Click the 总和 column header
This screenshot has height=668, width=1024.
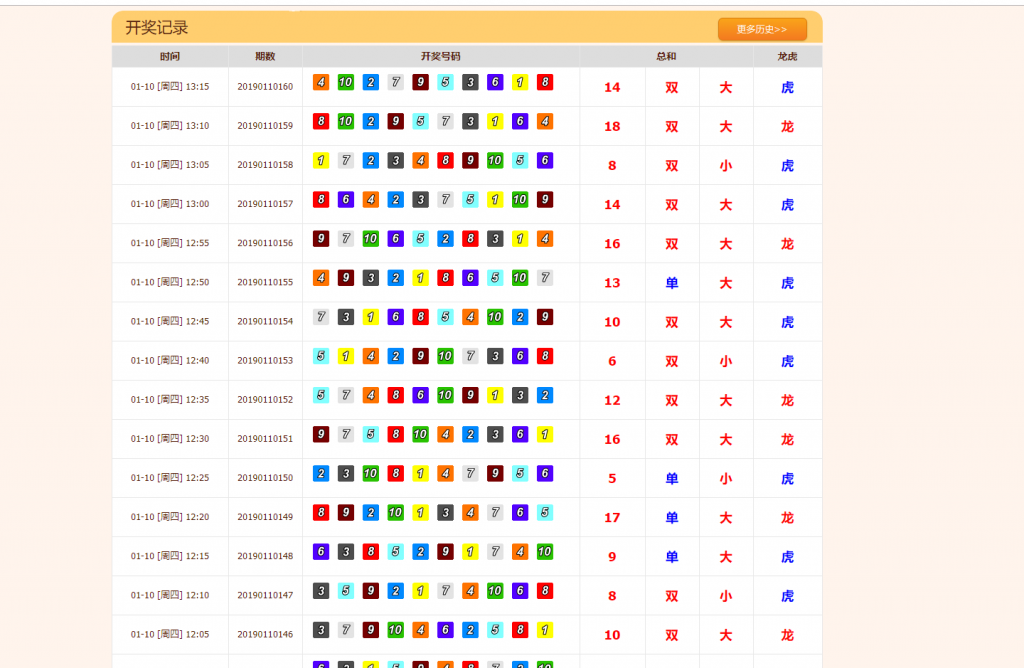pyautogui.click(x=666, y=57)
